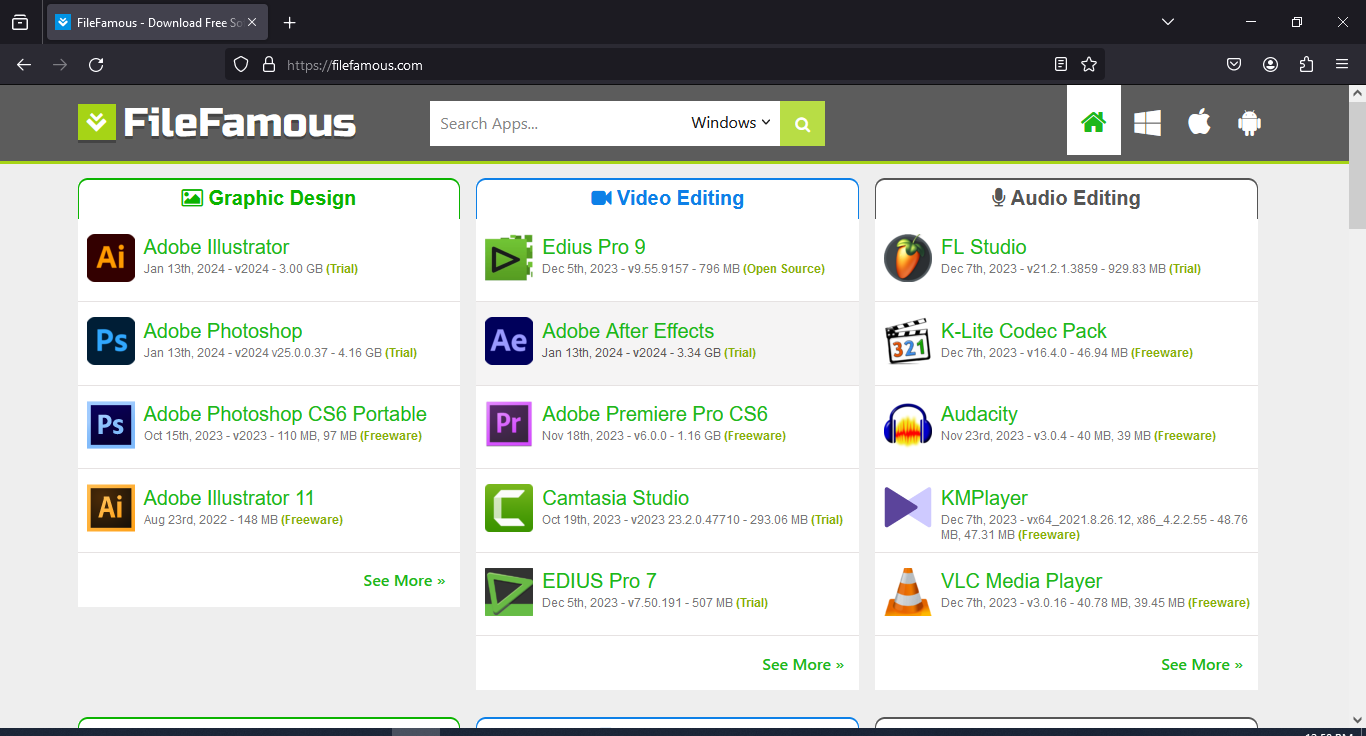Open the Adobe After Effects link
The width and height of the screenshot is (1366, 736).
point(628,331)
